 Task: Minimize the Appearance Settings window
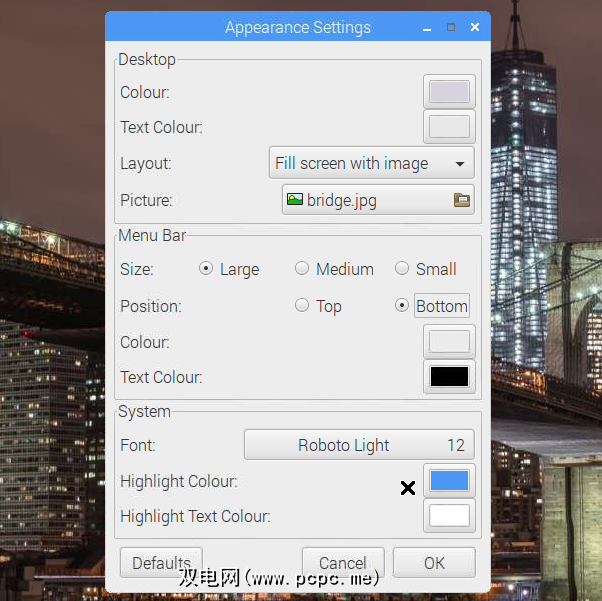coord(429,28)
